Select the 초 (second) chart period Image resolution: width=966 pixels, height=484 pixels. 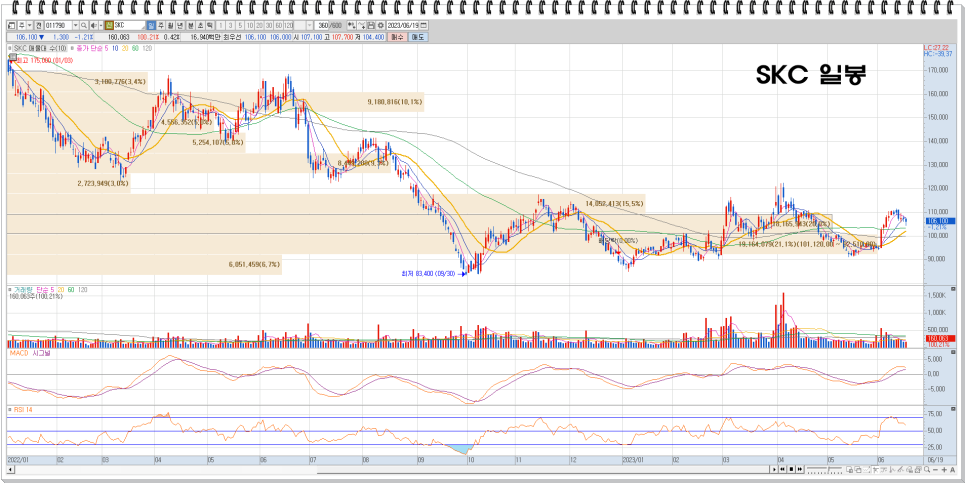[200, 25]
